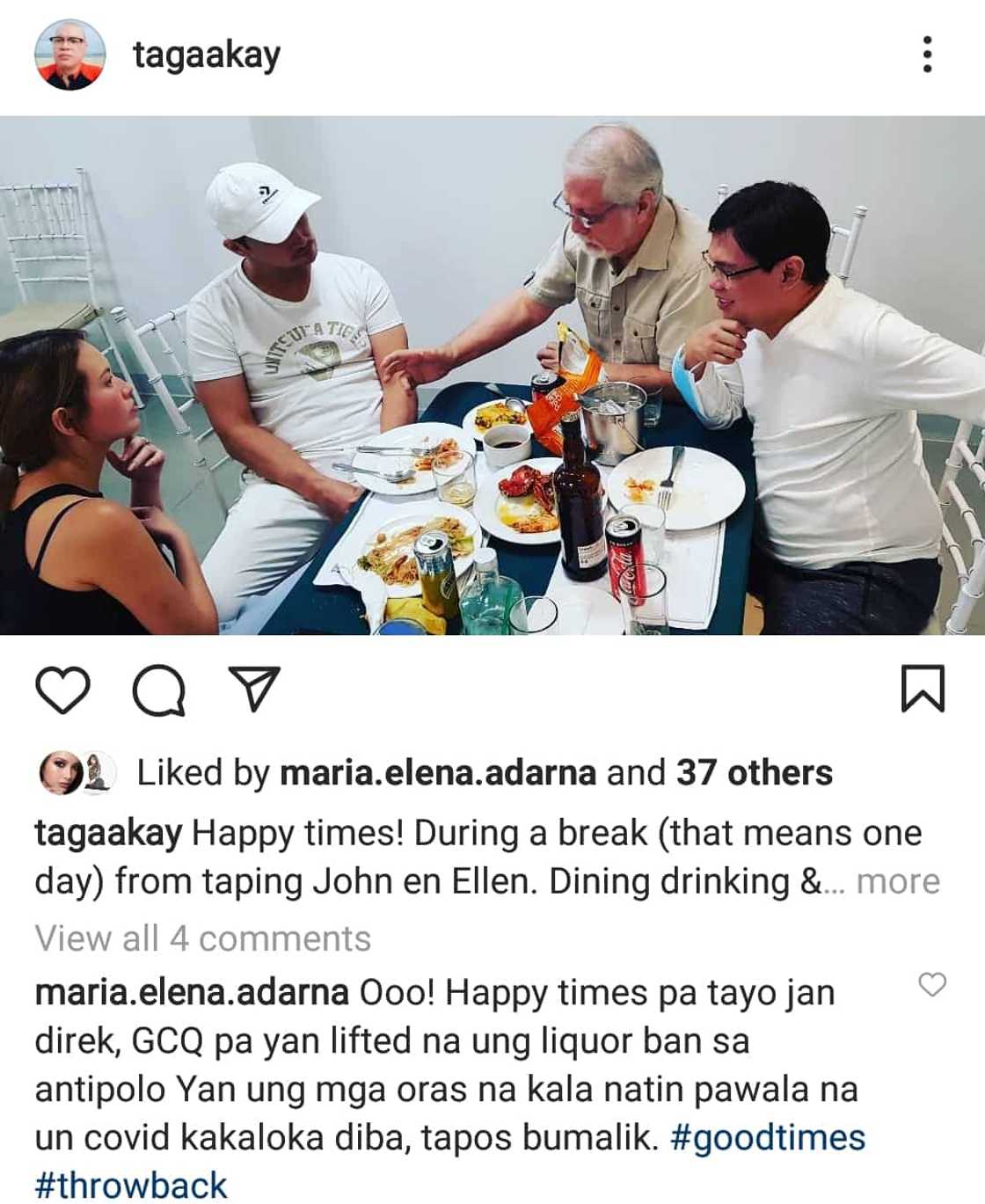The width and height of the screenshot is (985, 1204).
Task: Open the three-dot options menu
Action: [927, 55]
